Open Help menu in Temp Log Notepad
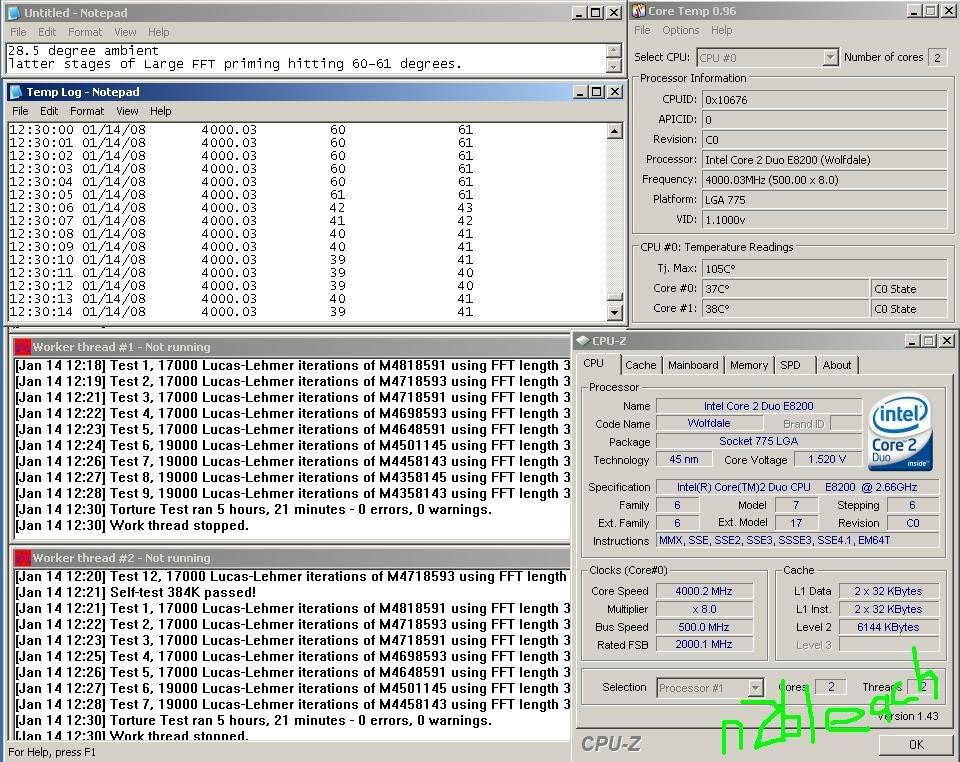Viewport: 960px width, 762px height. point(160,111)
